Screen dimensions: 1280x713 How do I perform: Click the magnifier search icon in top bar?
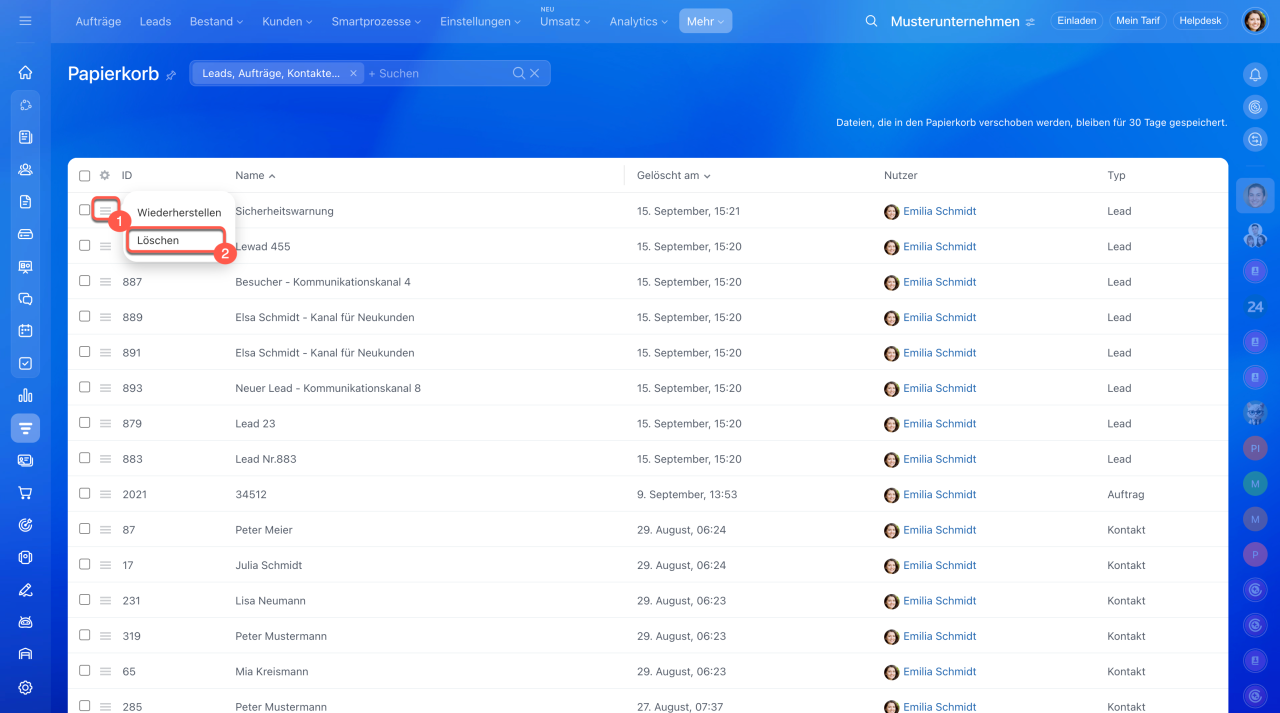[871, 21]
